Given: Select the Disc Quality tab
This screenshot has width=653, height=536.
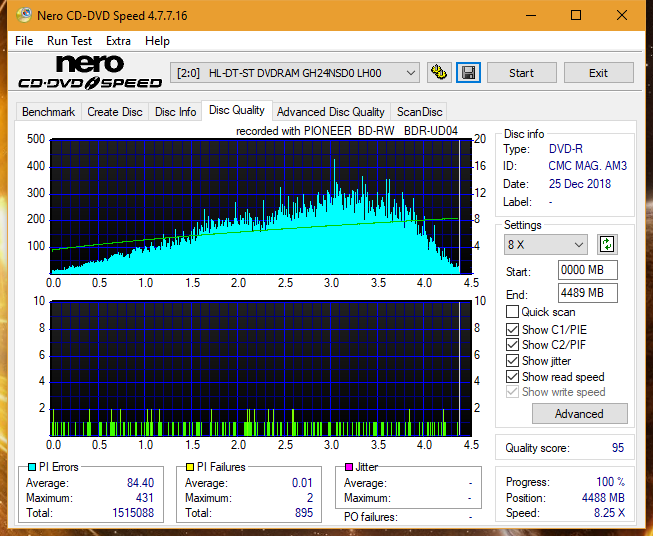Looking at the screenshot, I should (x=237, y=110).
